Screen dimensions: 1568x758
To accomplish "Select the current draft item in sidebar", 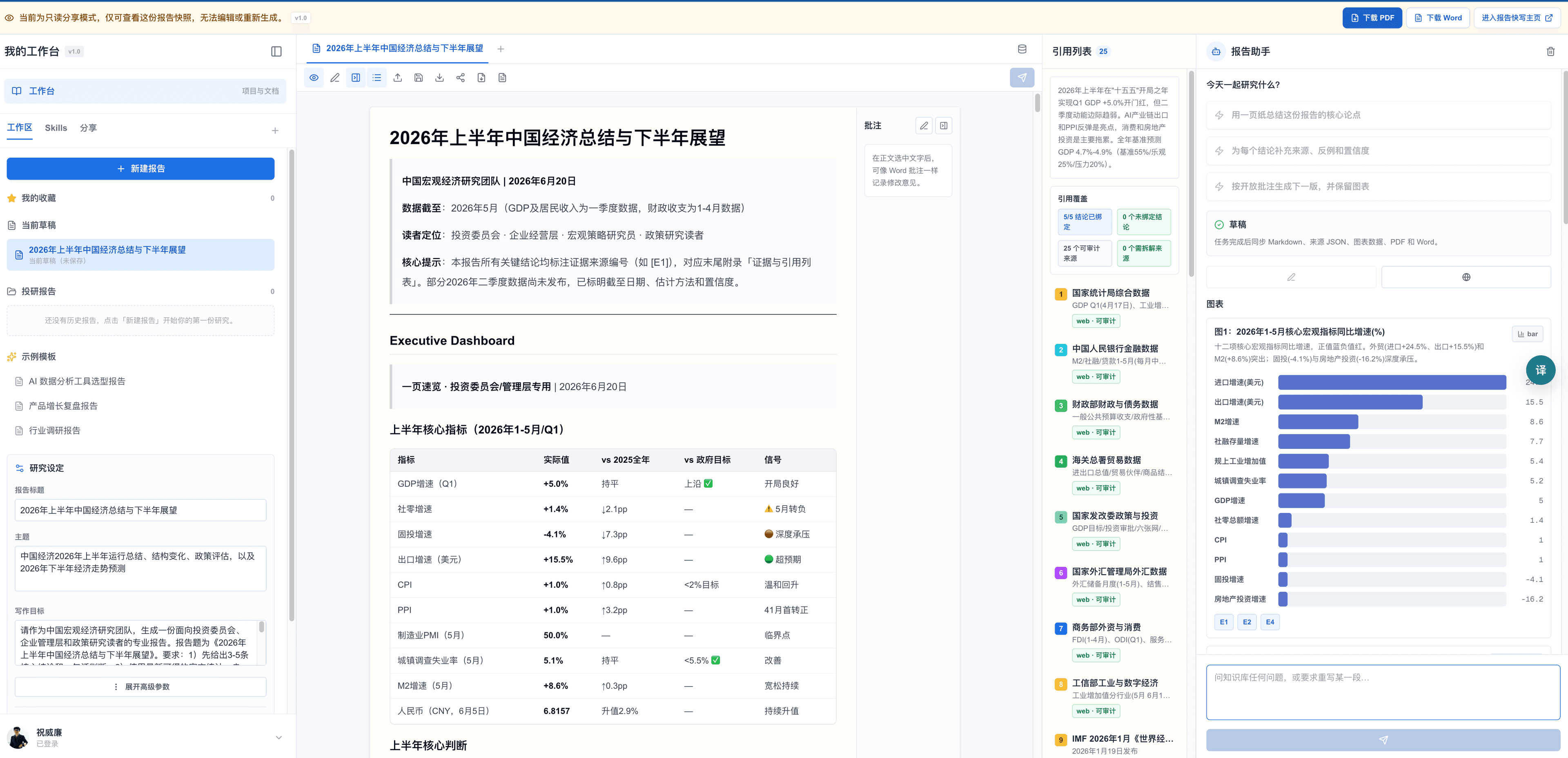I will [140, 254].
